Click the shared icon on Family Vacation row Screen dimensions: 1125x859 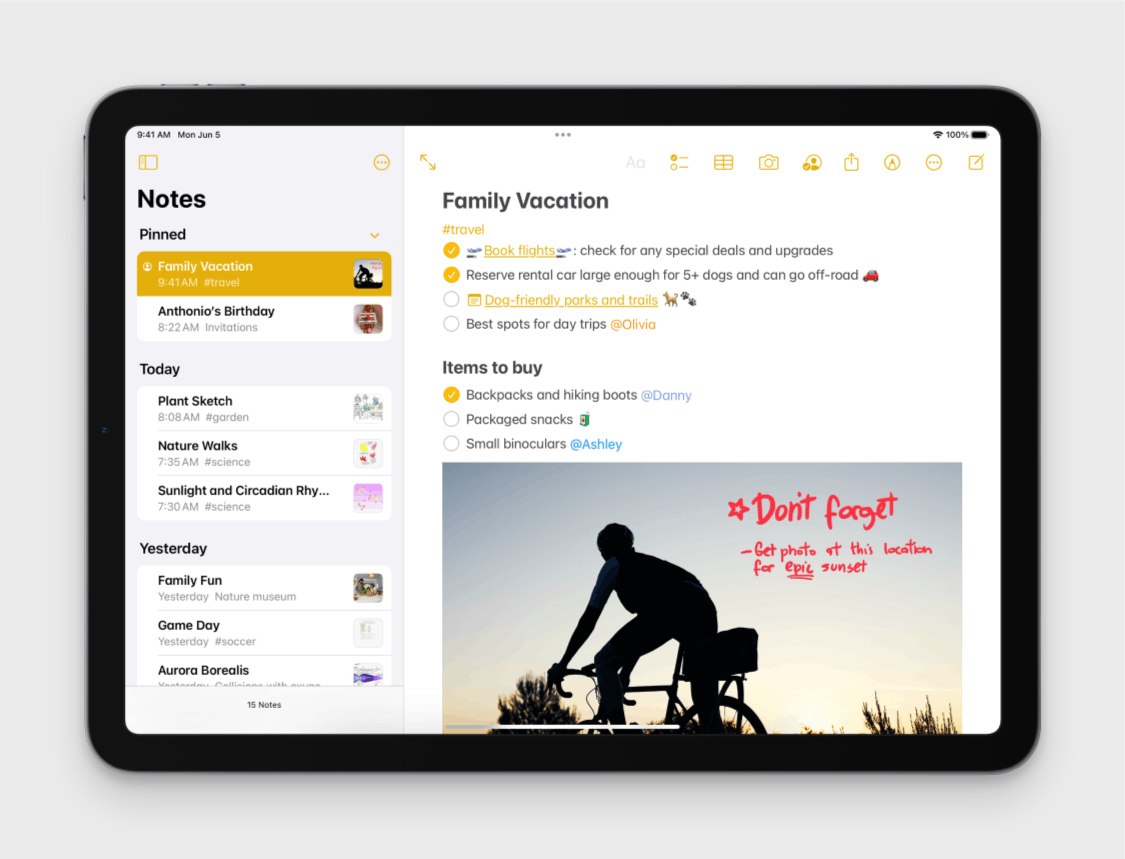coord(147,266)
